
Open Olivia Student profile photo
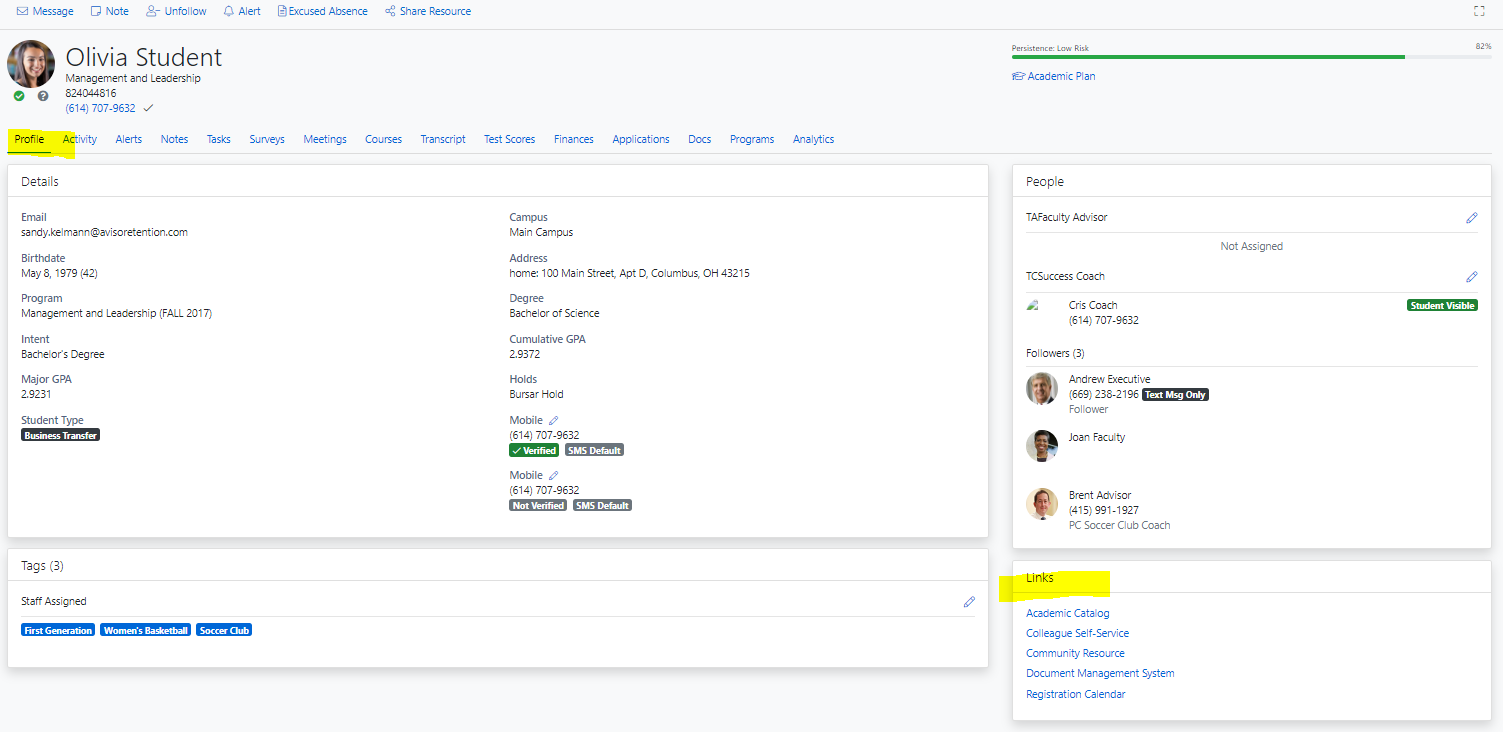coord(31,64)
